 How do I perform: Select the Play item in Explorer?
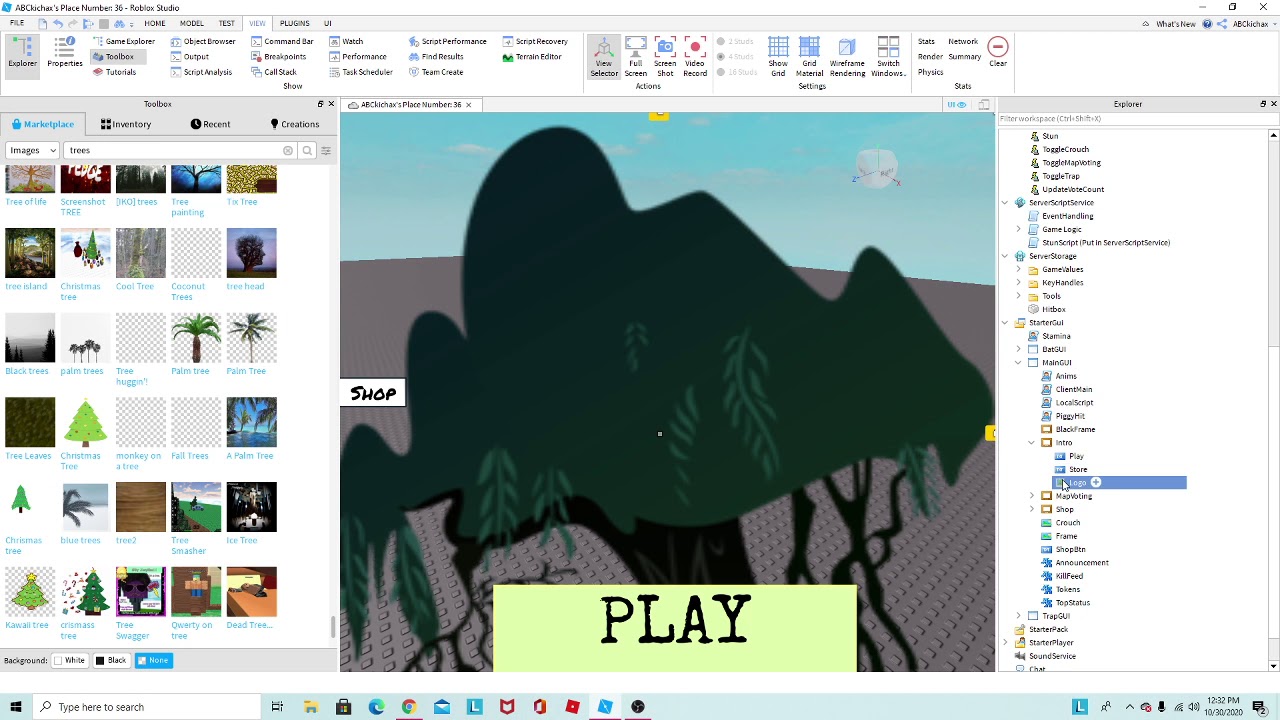[x=1076, y=456]
